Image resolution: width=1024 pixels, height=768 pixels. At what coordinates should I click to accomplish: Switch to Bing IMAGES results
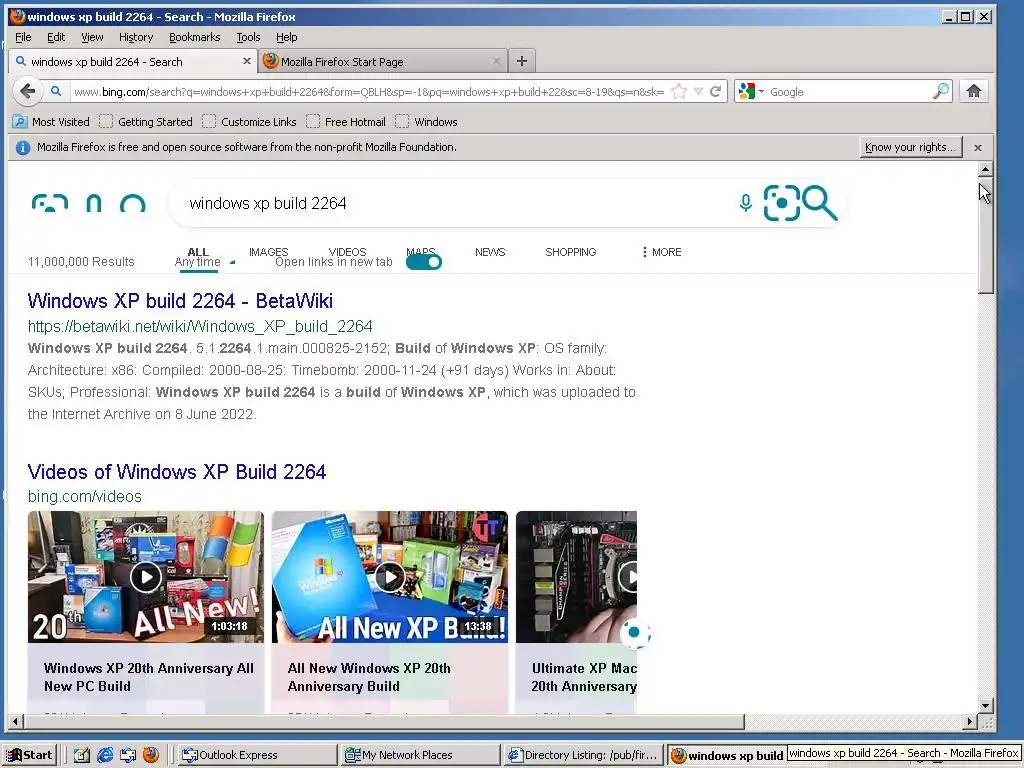(268, 251)
